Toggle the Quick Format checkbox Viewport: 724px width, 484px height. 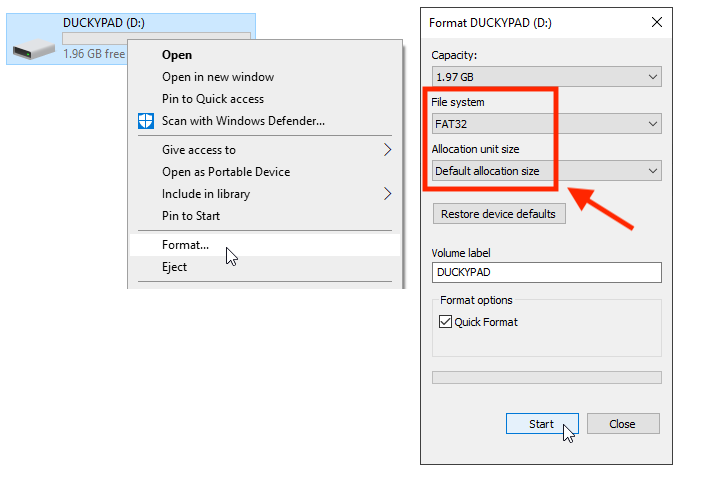pyautogui.click(x=445, y=322)
